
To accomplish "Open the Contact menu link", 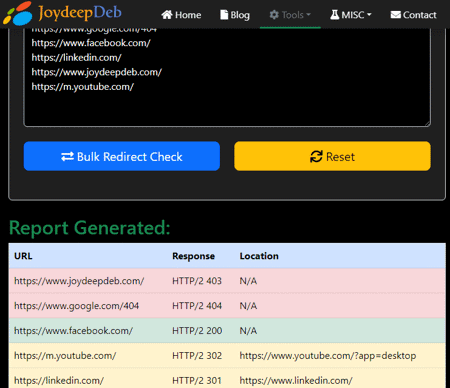I will tap(413, 15).
